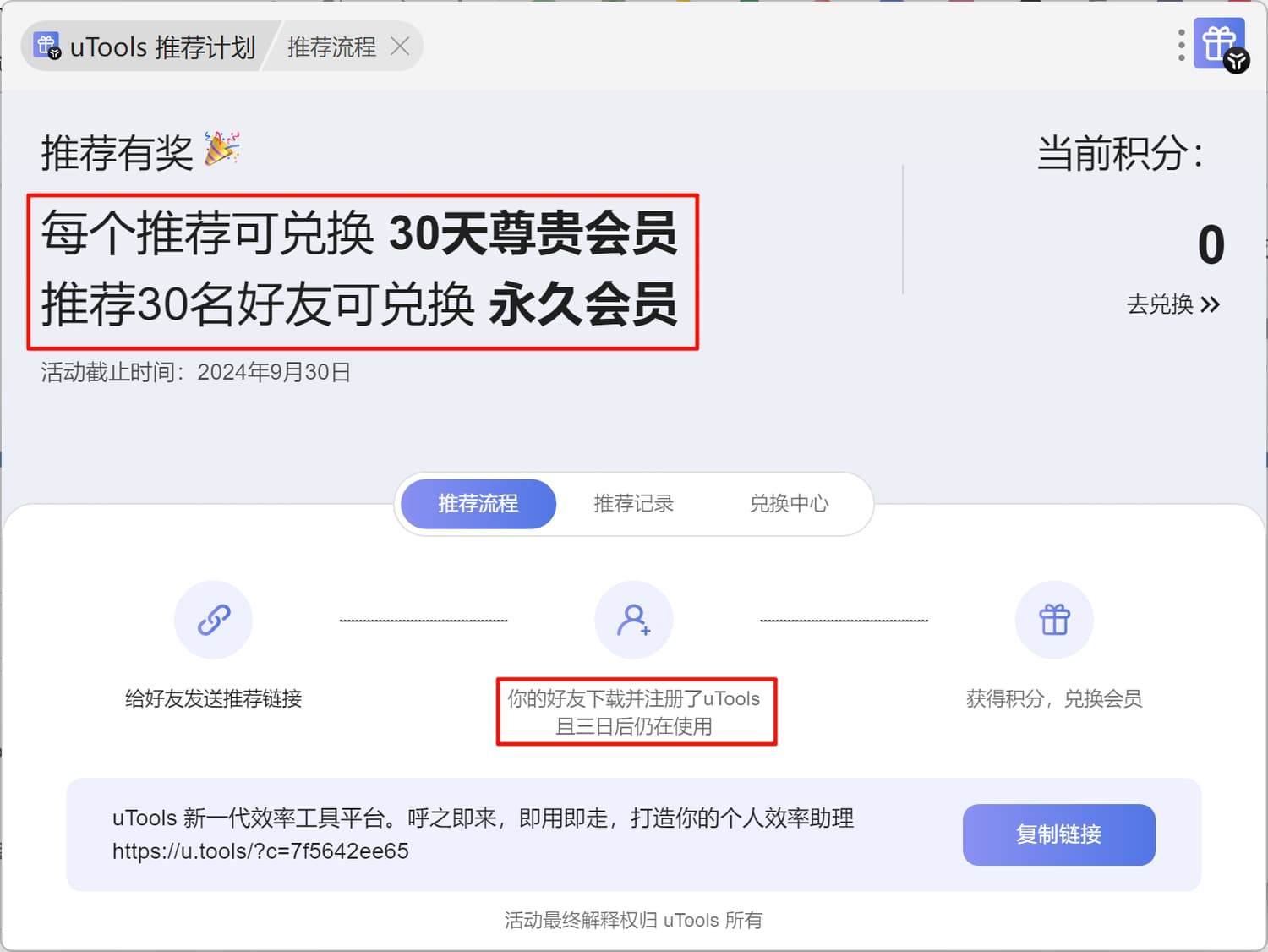This screenshot has width=1268, height=952.
Task: Click the referral URL https://u.tools/?c=7f5642ee65
Action: point(260,851)
